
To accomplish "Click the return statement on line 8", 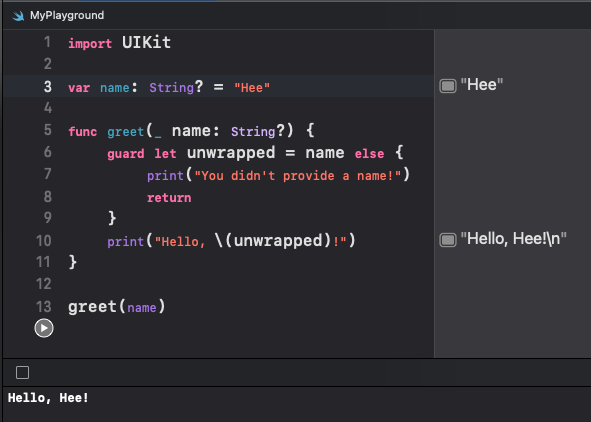I will click(169, 198).
